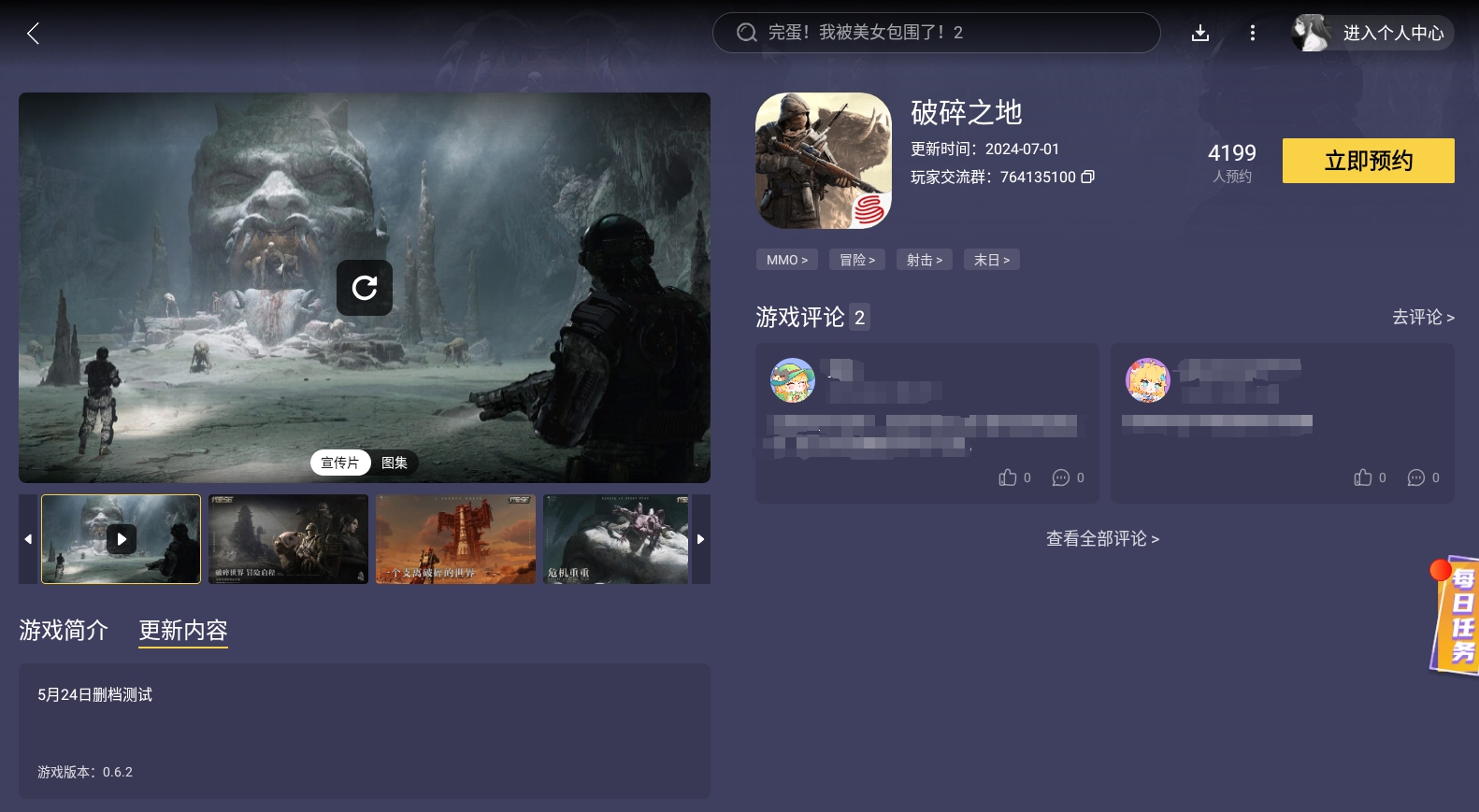Click the 游戏评论 section heading
Screen dimensions: 1479x812
click(x=800, y=318)
